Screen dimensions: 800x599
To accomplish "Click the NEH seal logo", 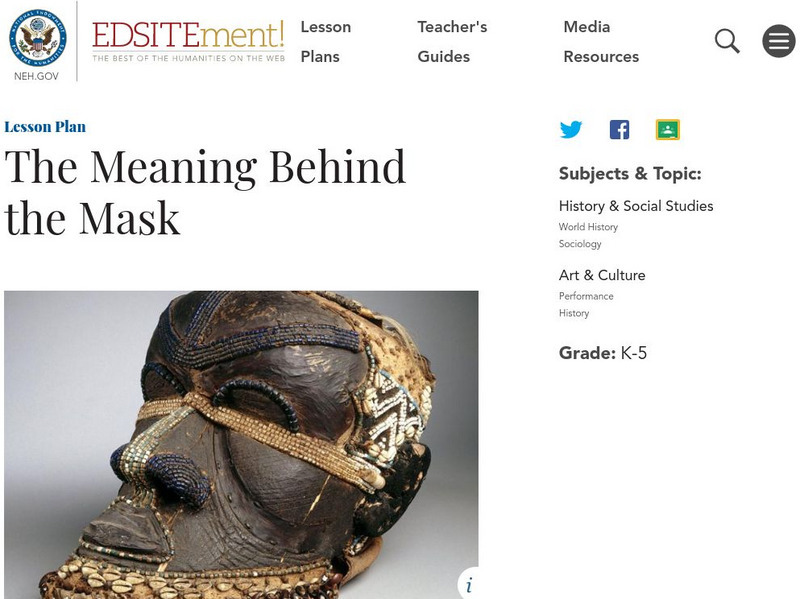I will tap(38, 38).
